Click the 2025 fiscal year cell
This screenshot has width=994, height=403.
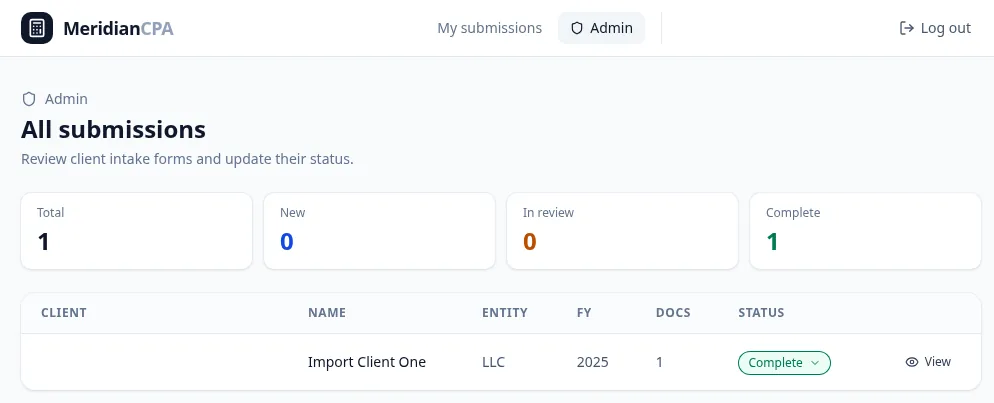tap(593, 362)
